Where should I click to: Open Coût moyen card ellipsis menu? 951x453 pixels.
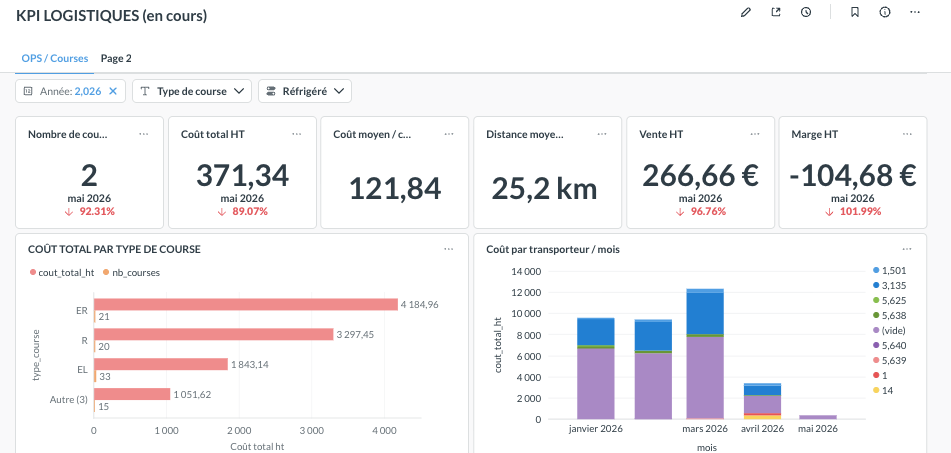(449, 134)
